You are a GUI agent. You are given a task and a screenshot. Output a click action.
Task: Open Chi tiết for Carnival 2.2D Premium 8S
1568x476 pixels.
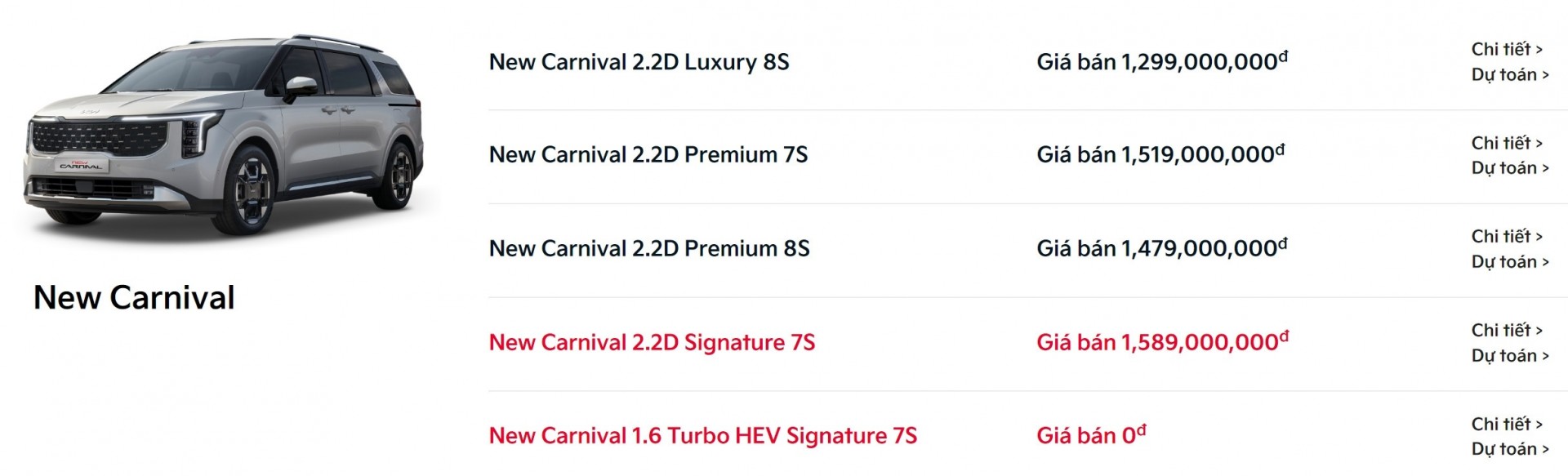(1507, 236)
